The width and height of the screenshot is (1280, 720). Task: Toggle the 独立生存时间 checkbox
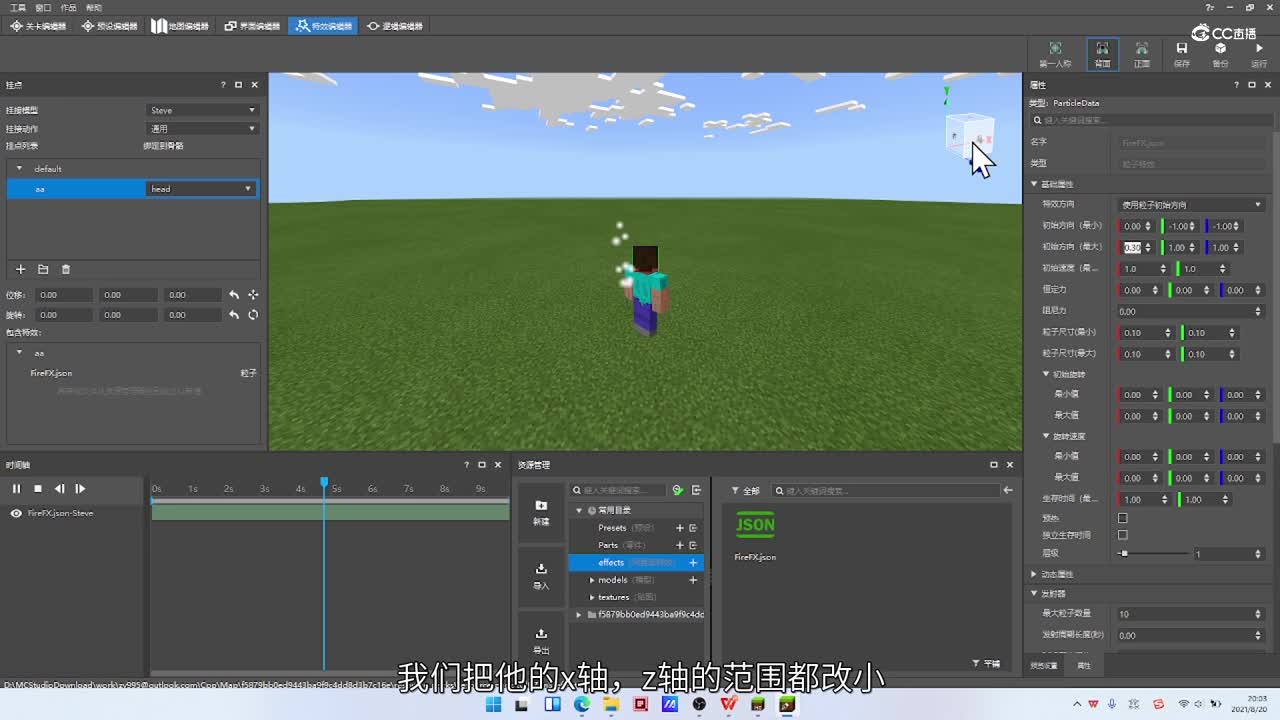pos(1122,535)
